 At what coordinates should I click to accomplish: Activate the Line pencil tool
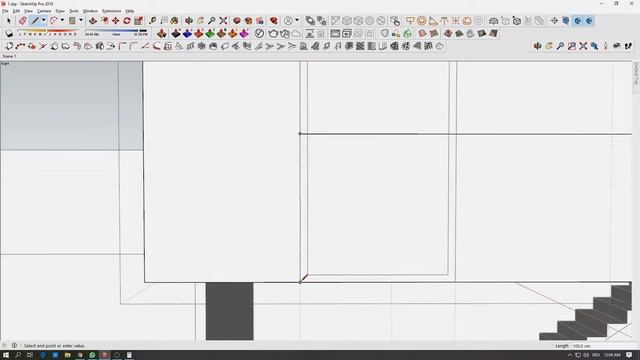[x=35, y=20]
